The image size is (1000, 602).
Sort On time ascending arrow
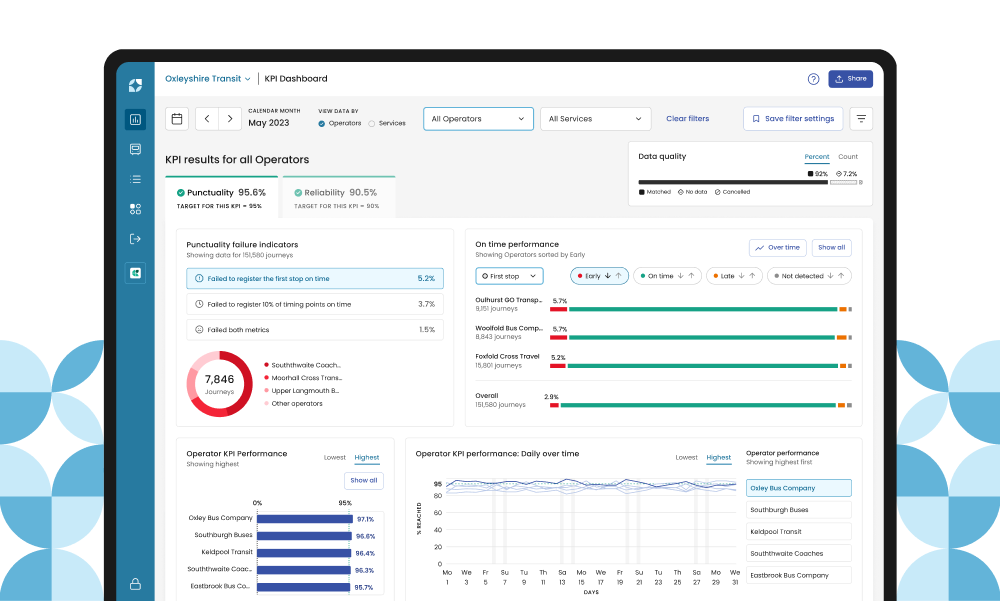(x=691, y=276)
